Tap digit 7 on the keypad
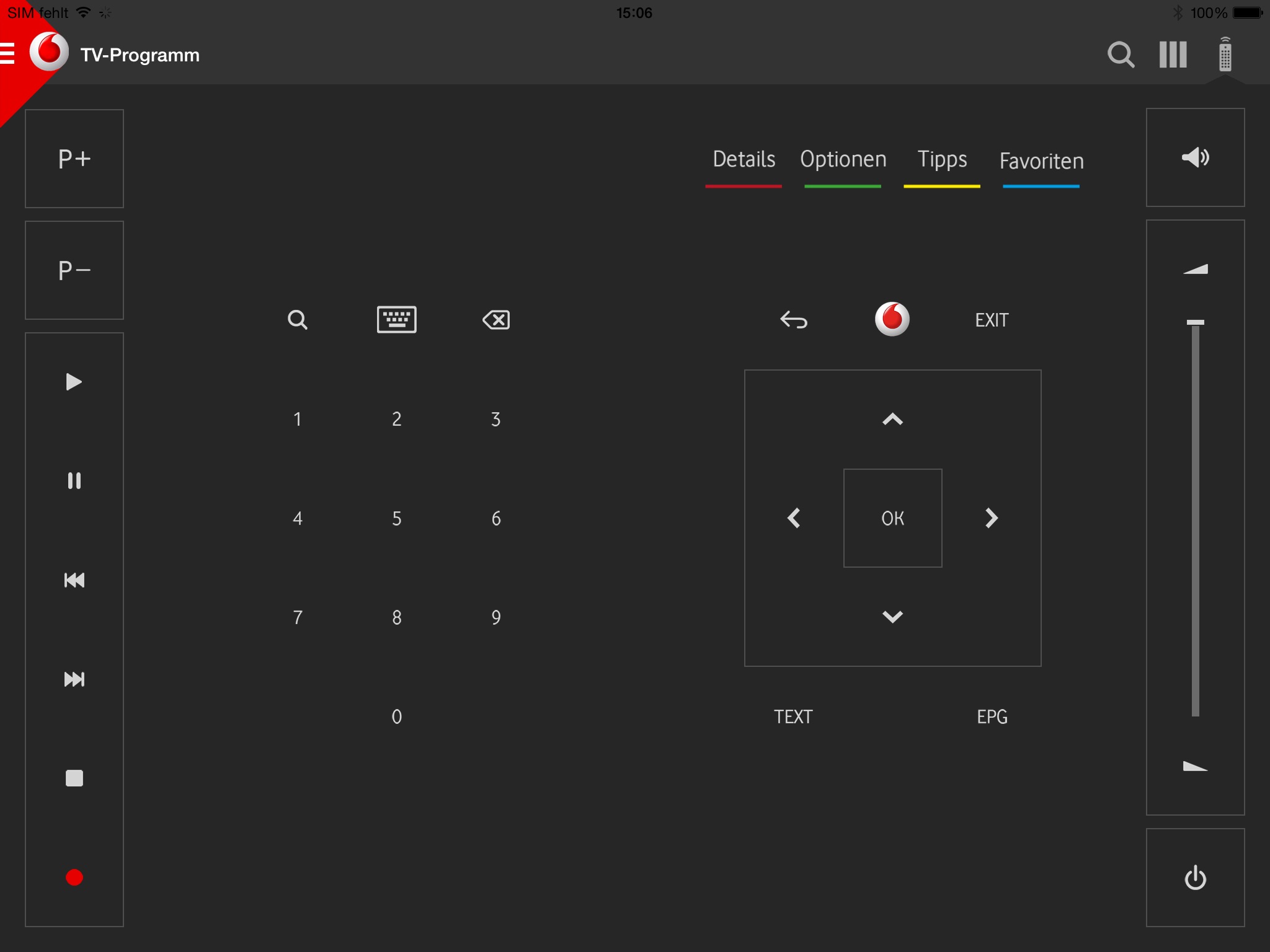1270x952 pixels. [x=298, y=617]
